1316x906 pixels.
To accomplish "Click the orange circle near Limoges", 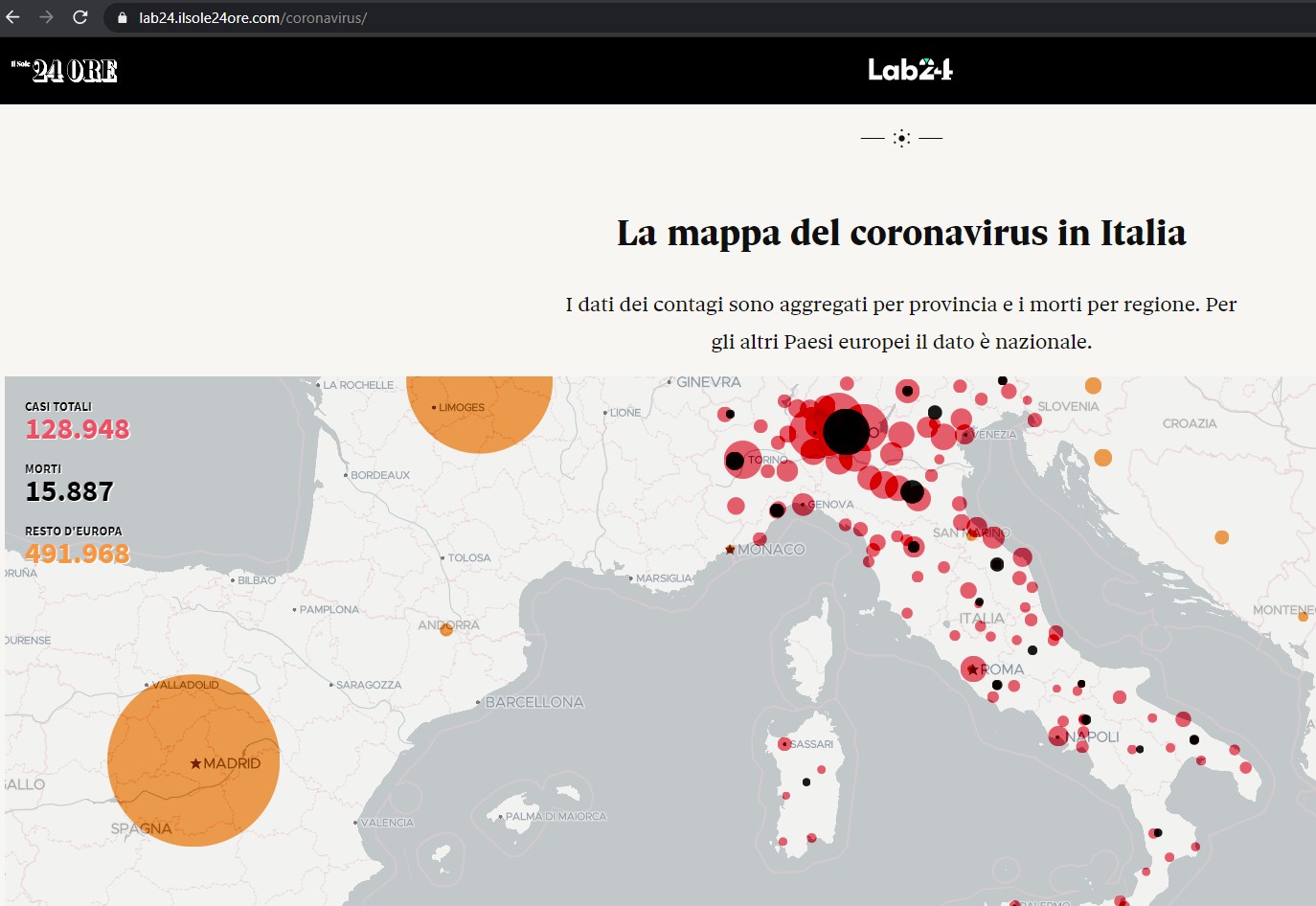I will pos(479,412).
